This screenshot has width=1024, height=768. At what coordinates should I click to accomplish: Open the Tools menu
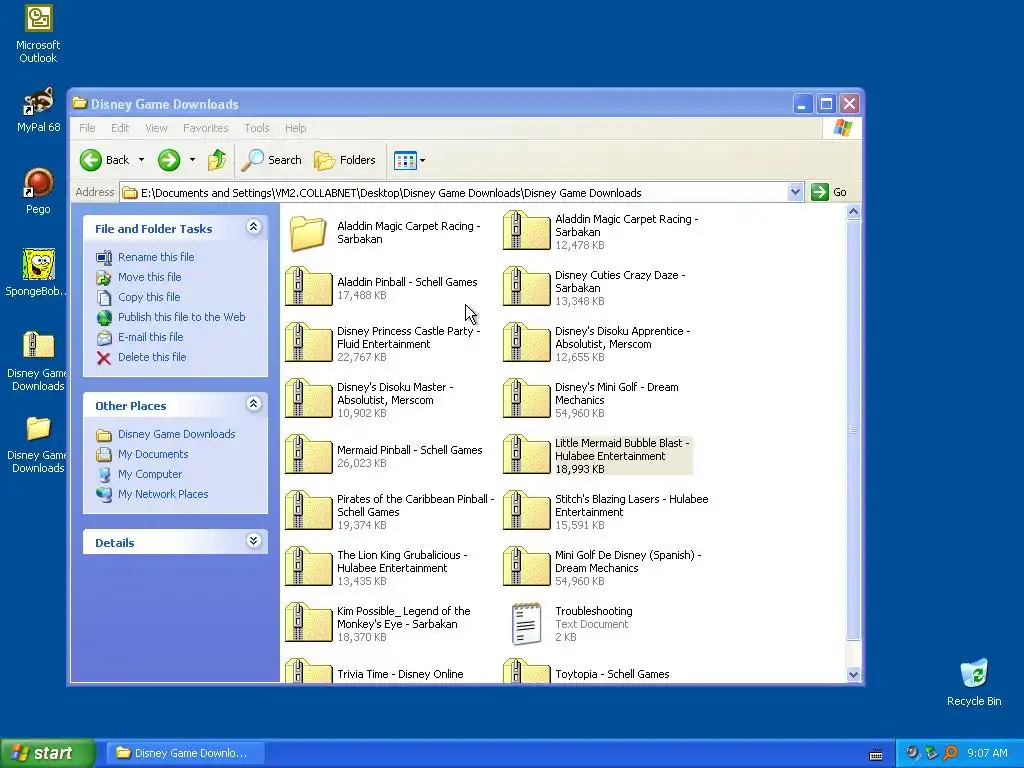point(257,128)
